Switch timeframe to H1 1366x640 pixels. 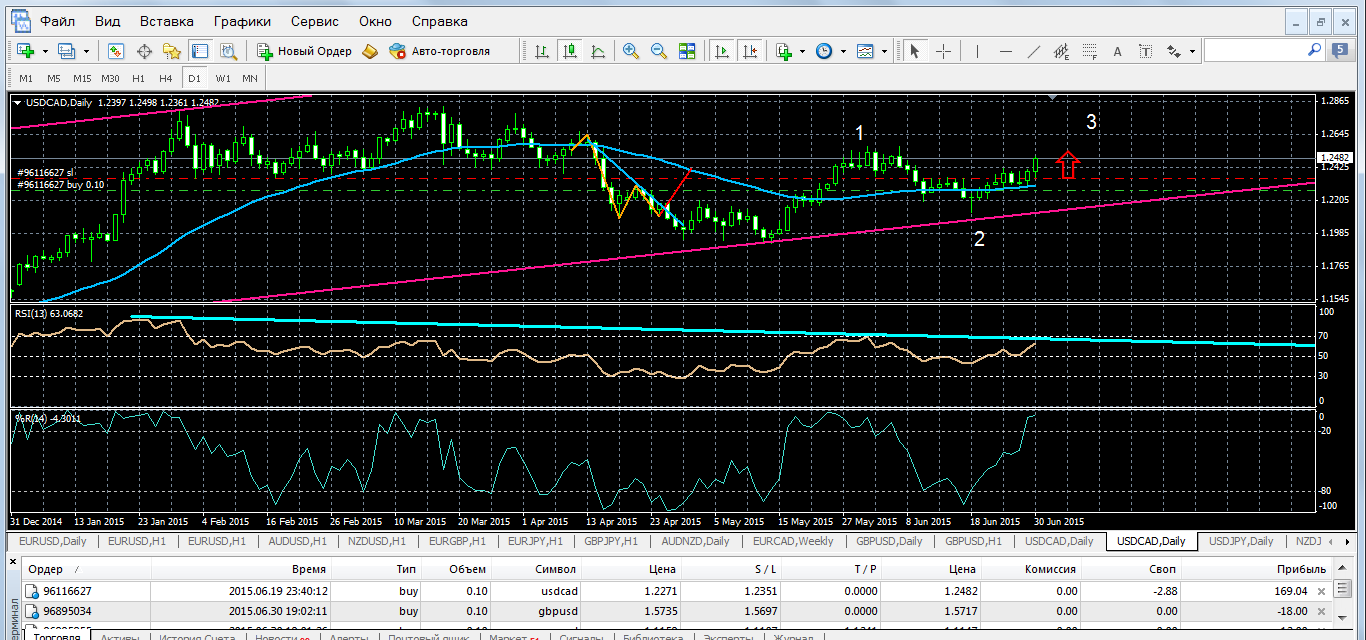(x=138, y=78)
